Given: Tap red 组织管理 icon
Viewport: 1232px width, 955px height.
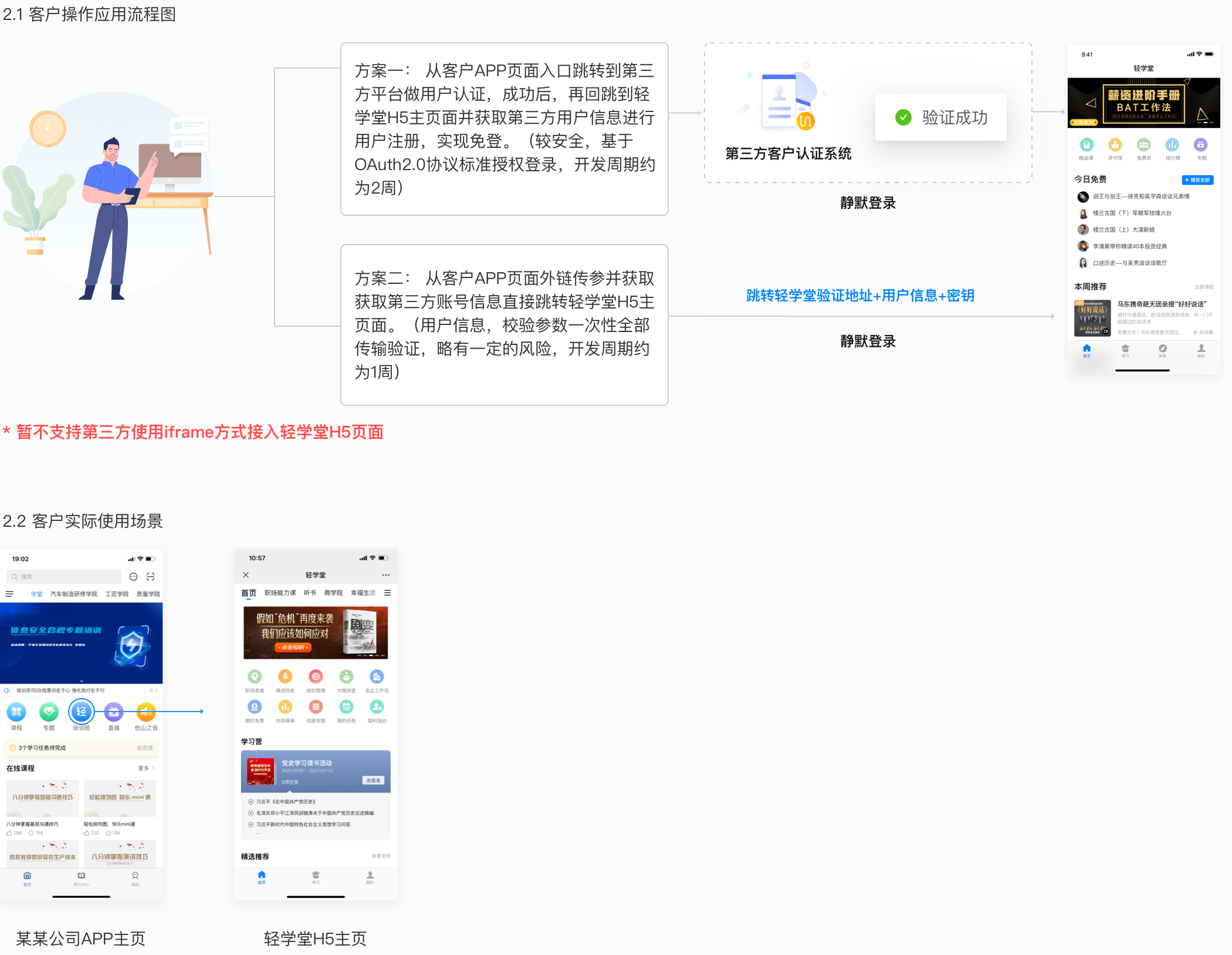Looking at the screenshot, I should [x=316, y=676].
